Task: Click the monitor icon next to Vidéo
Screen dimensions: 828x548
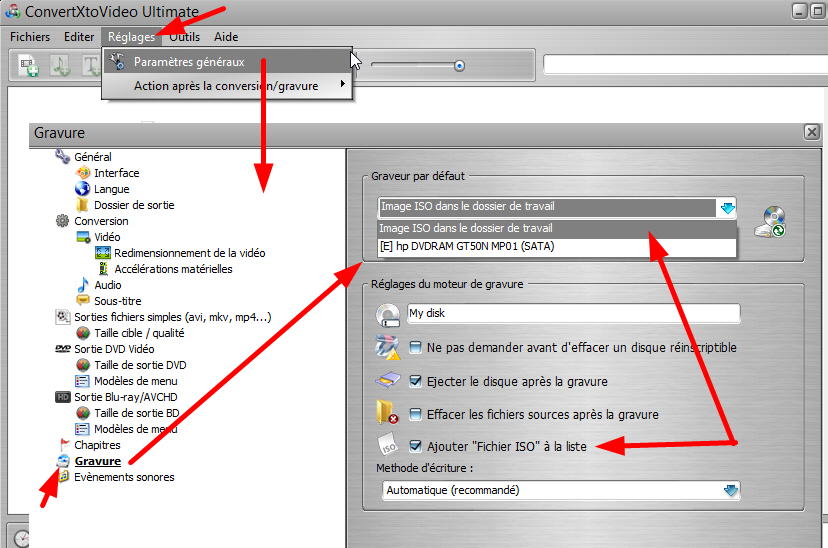Action: [83, 237]
